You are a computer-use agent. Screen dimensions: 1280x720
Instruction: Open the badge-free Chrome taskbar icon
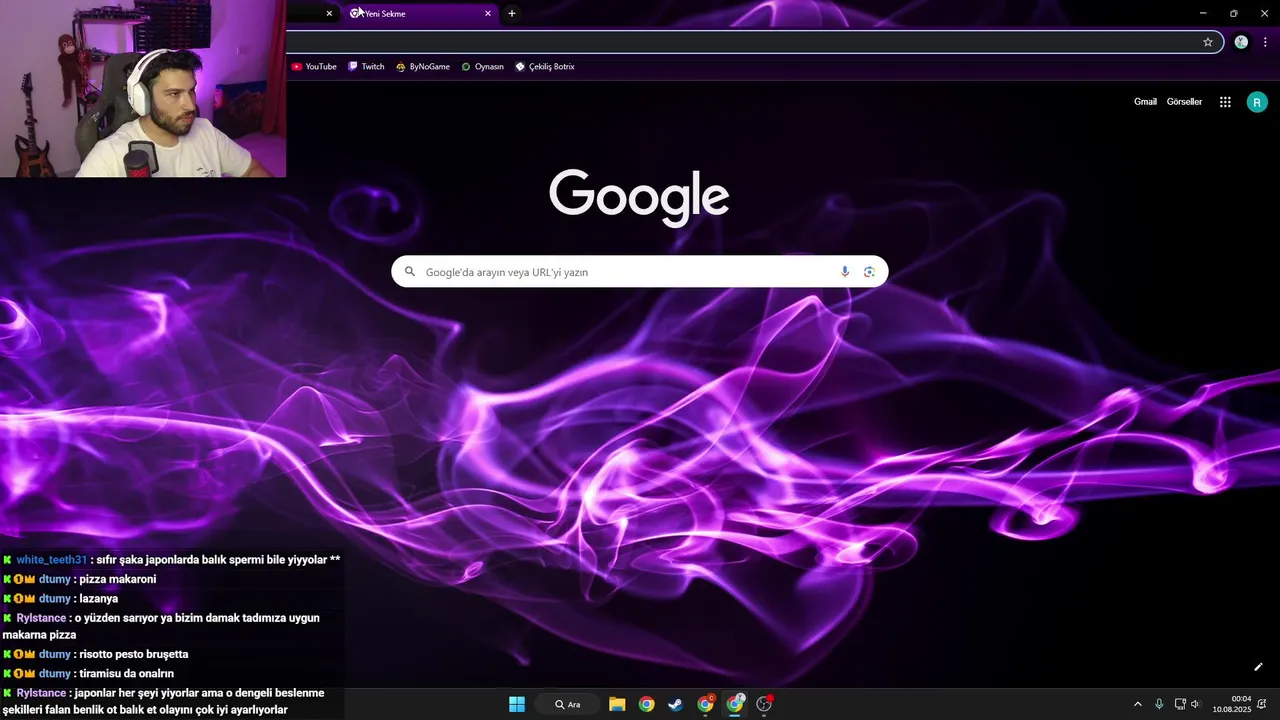647,704
